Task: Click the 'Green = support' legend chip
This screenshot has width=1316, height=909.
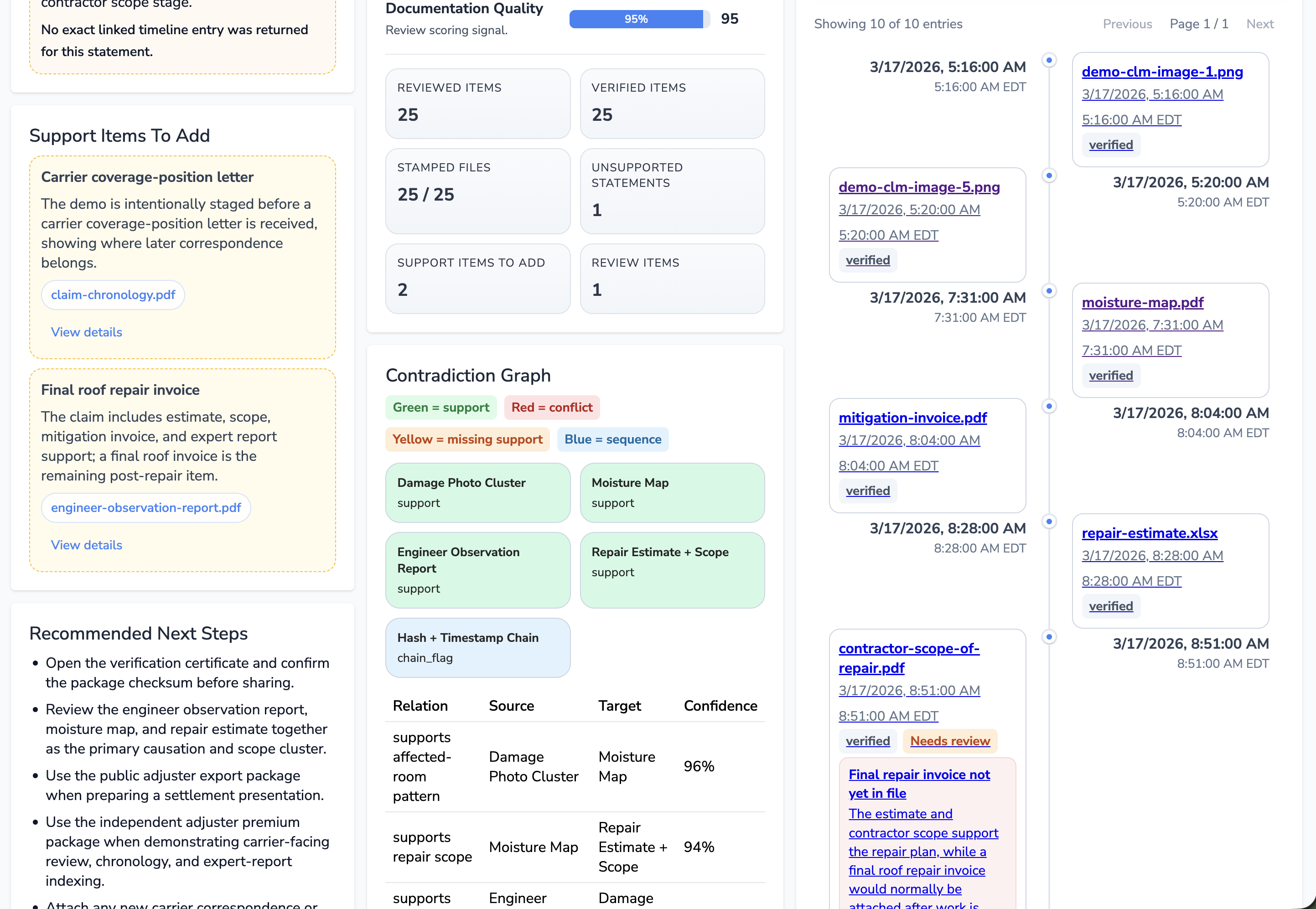Action: coord(441,407)
